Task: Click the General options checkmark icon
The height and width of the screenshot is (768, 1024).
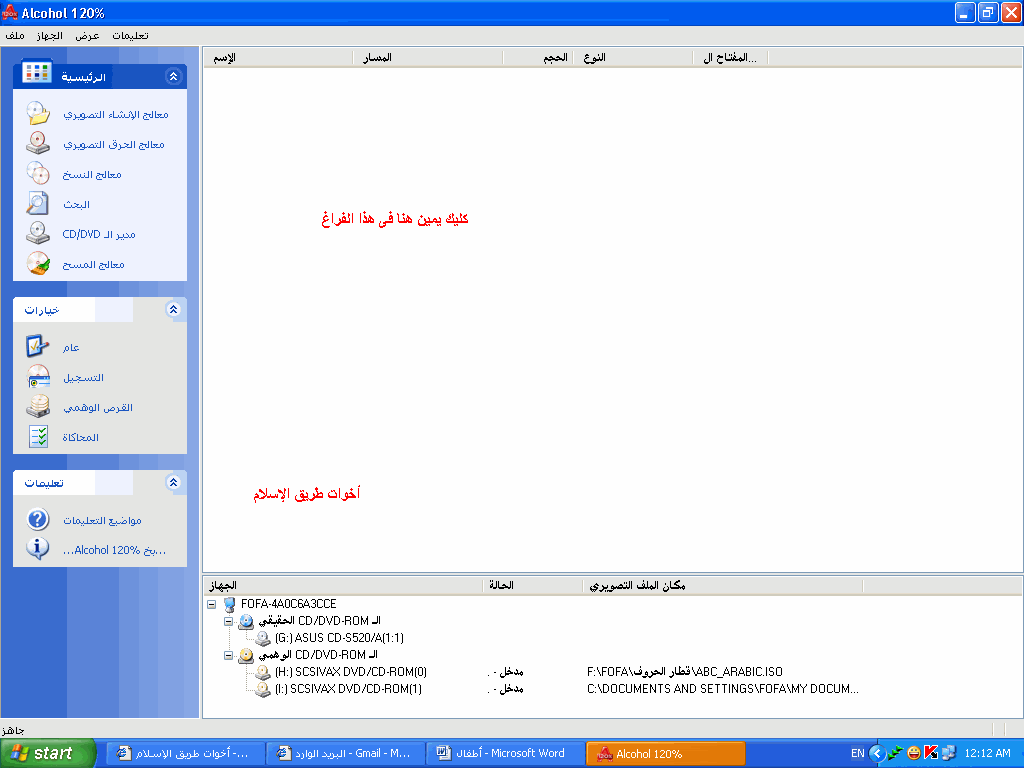Action: pyautogui.click(x=38, y=347)
